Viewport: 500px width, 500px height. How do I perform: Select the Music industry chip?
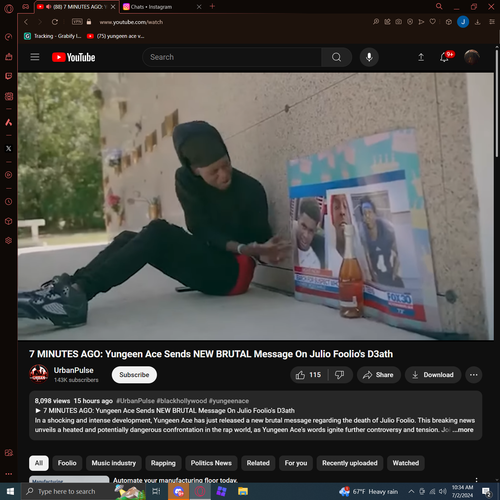tap(114, 463)
